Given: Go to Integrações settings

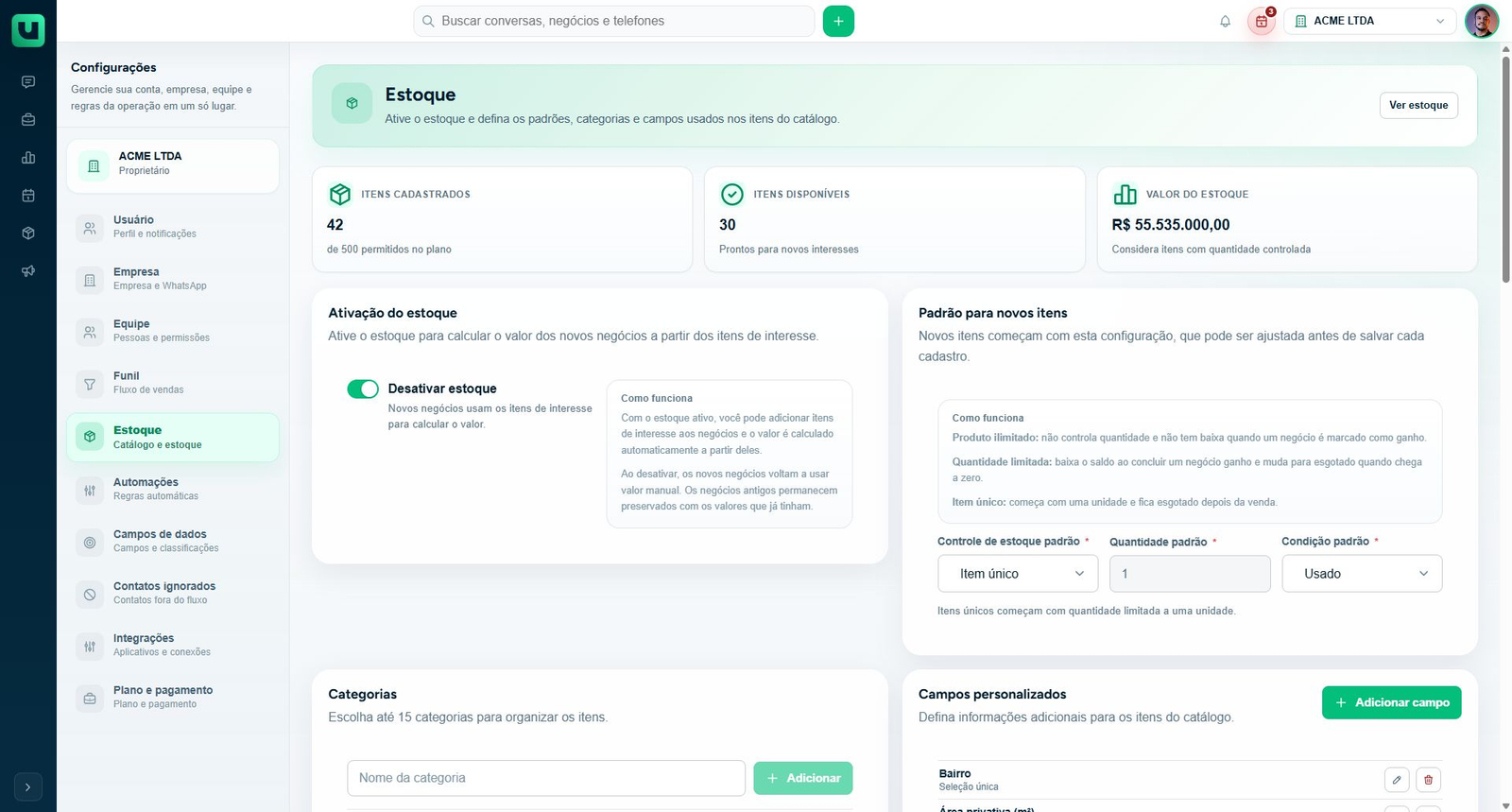Looking at the screenshot, I should 173,645.
